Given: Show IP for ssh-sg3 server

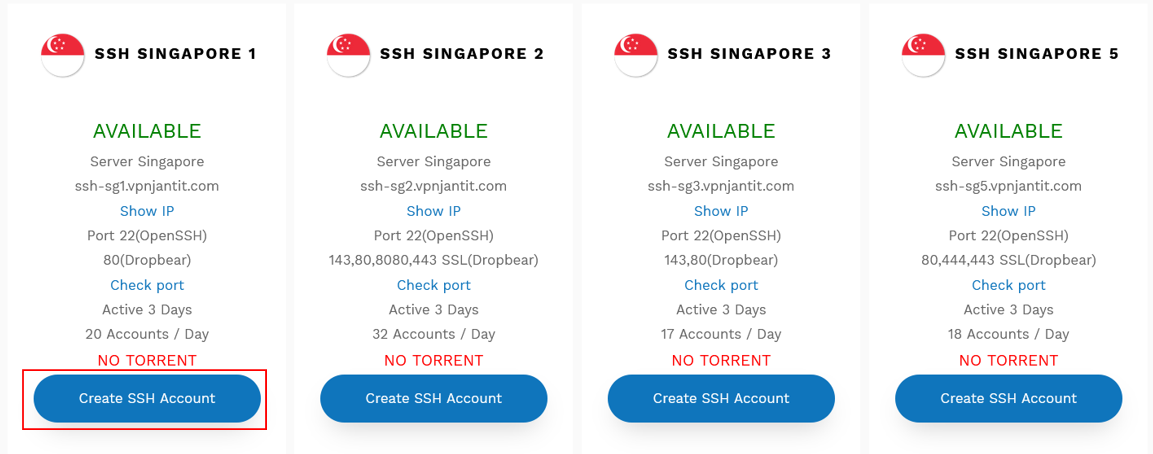Looking at the screenshot, I should pos(721,211).
